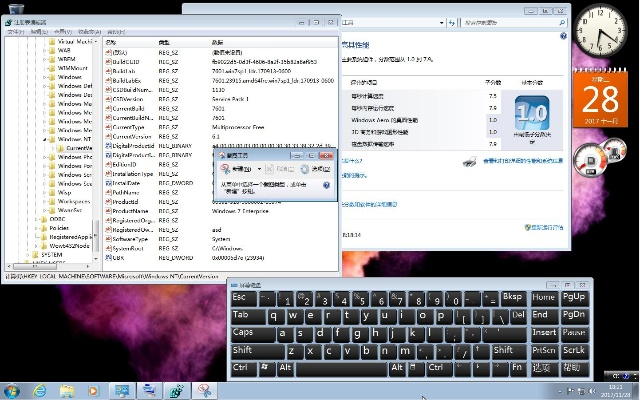
Task: Click Options button in Snipping Tool
Action: click(x=316, y=169)
